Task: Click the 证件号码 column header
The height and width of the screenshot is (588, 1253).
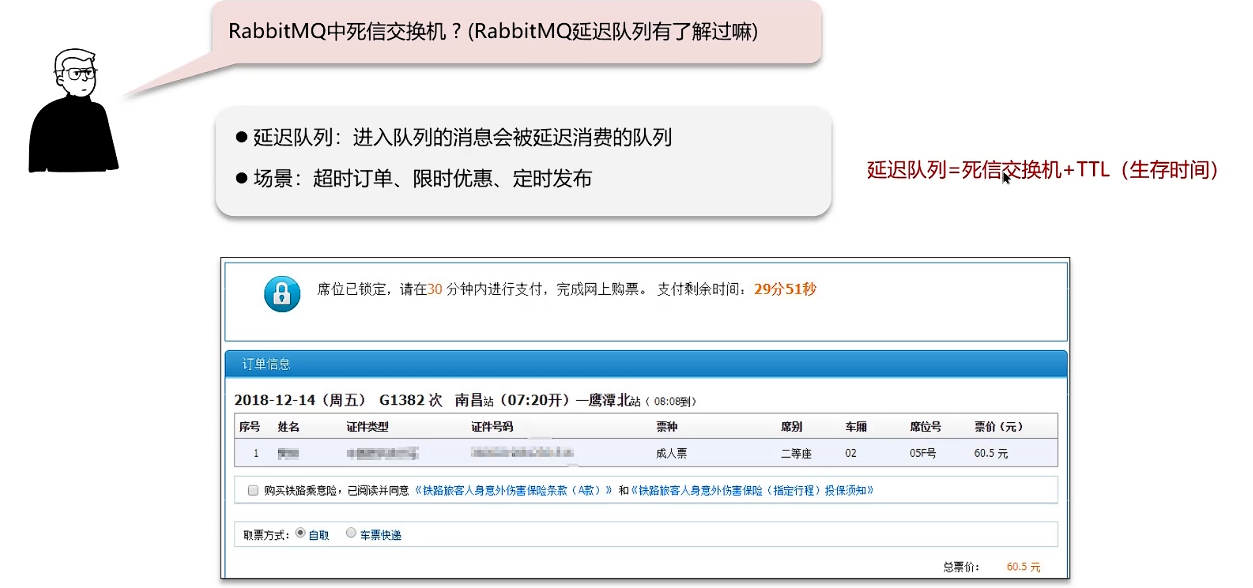Action: point(492,427)
